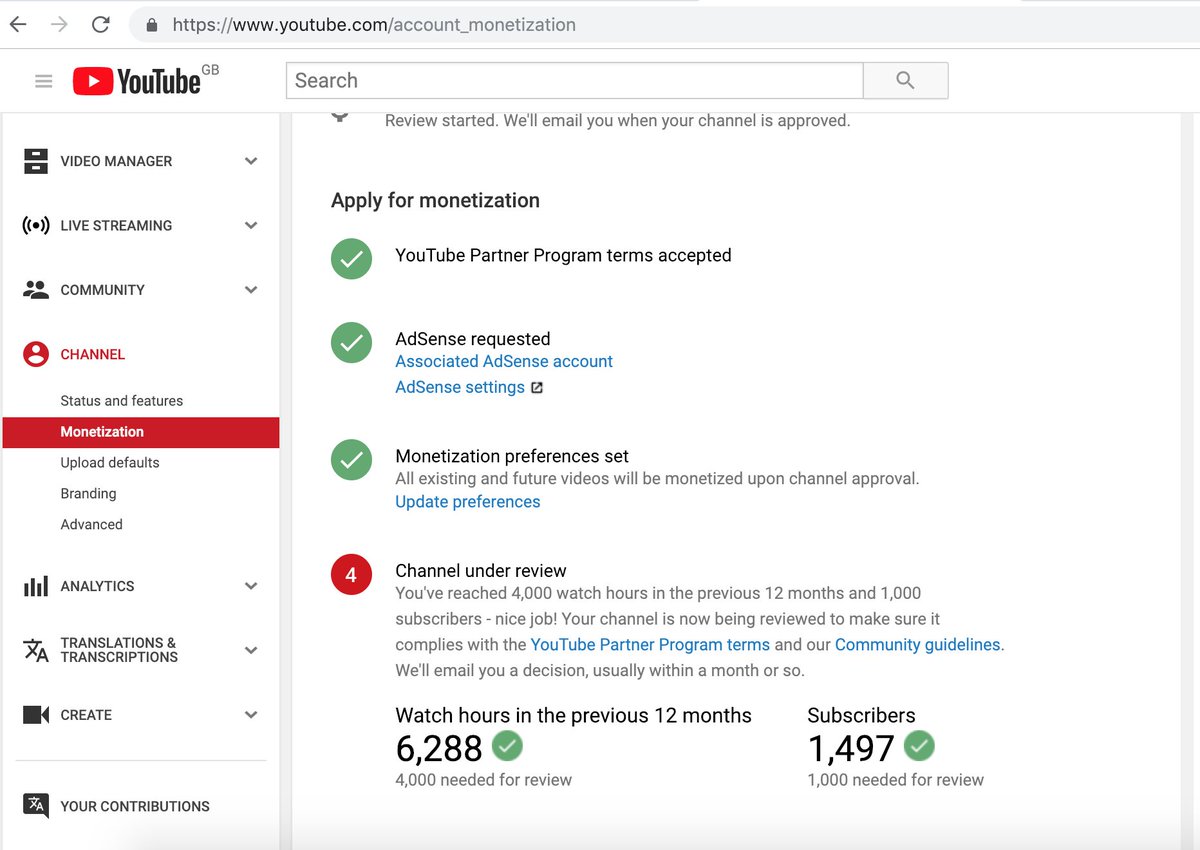Select the Monetization sidebar item
The height and width of the screenshot is (850, 1200).
(x=141, y=432)
